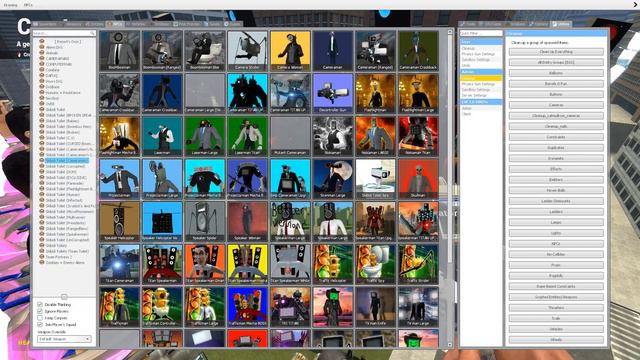Image resolution: width=640 pixels, height=360 pixels.
Task: Spawn the Flashlightman NPC icon
Action: (x=376, y=93)
